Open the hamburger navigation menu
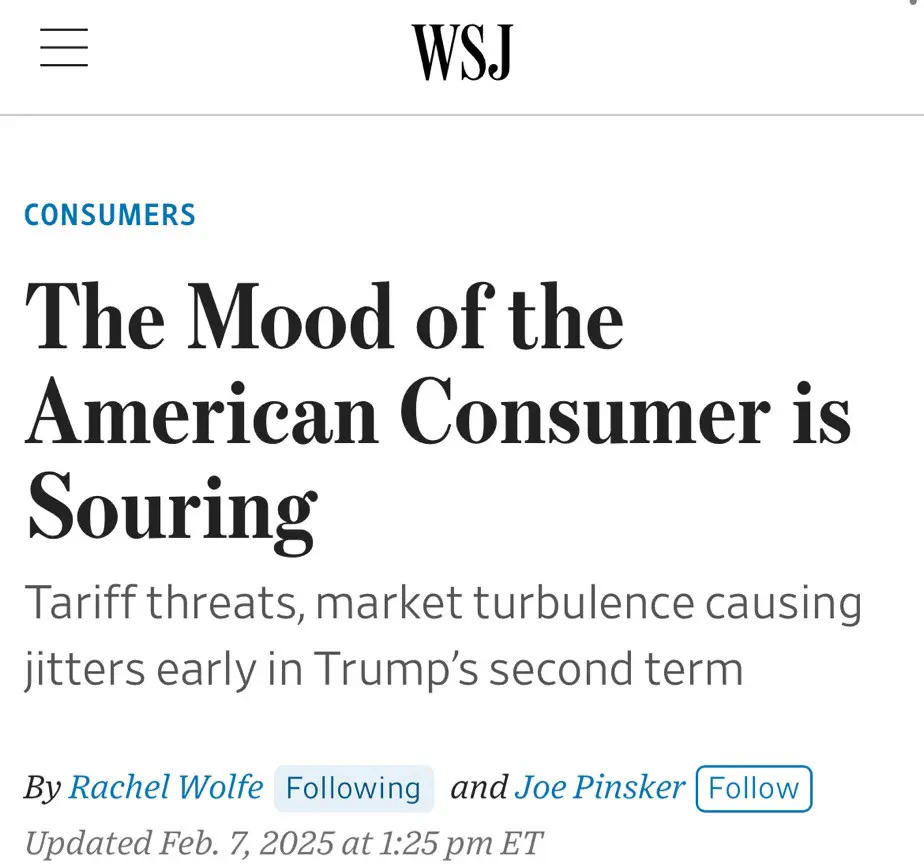 coord(63,47)
